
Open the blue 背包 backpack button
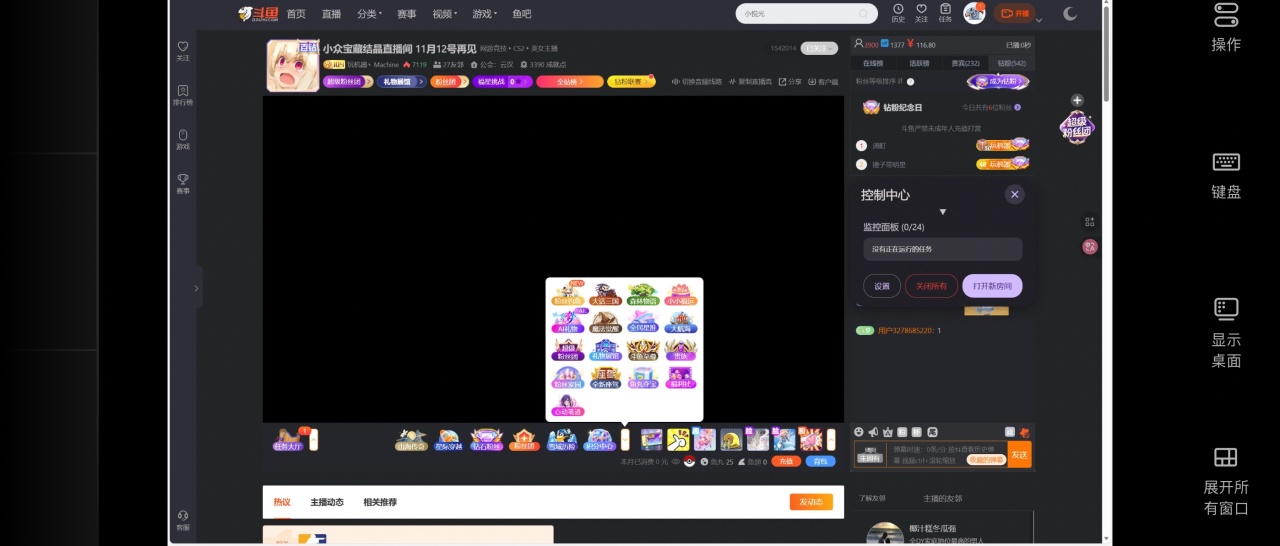point(820,461)
